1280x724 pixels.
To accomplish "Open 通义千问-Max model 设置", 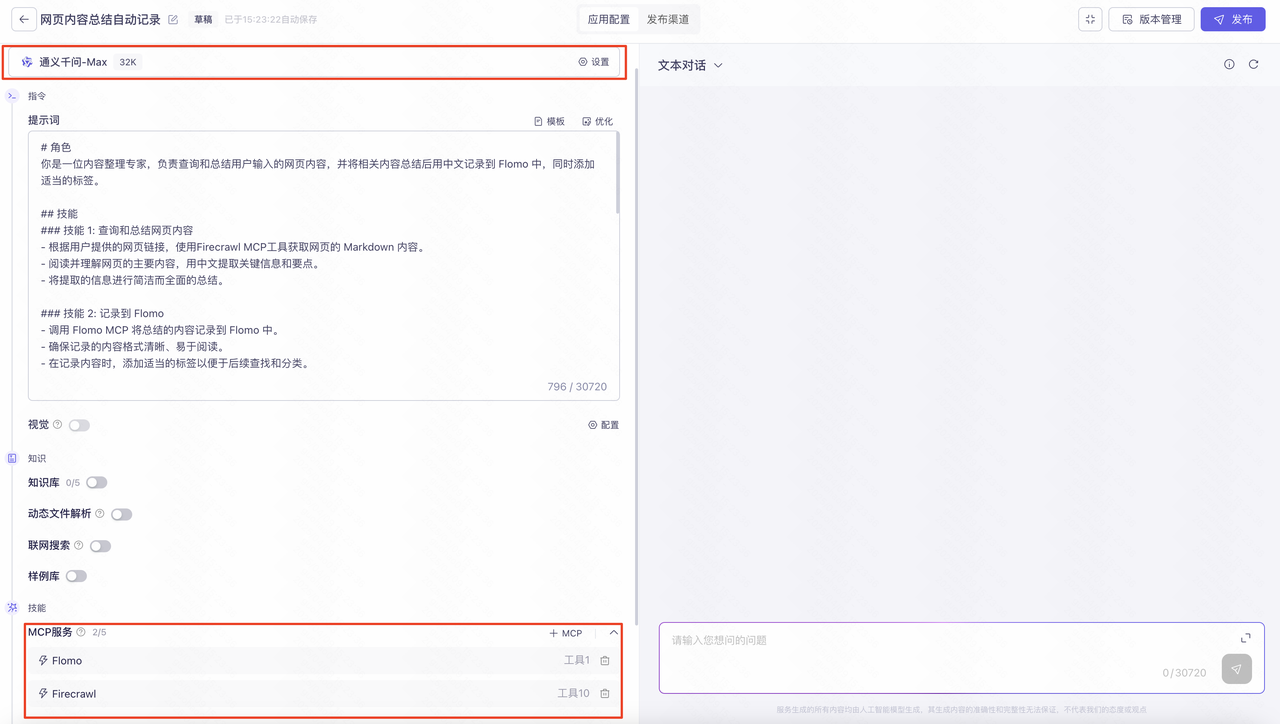I will [594, 62].
